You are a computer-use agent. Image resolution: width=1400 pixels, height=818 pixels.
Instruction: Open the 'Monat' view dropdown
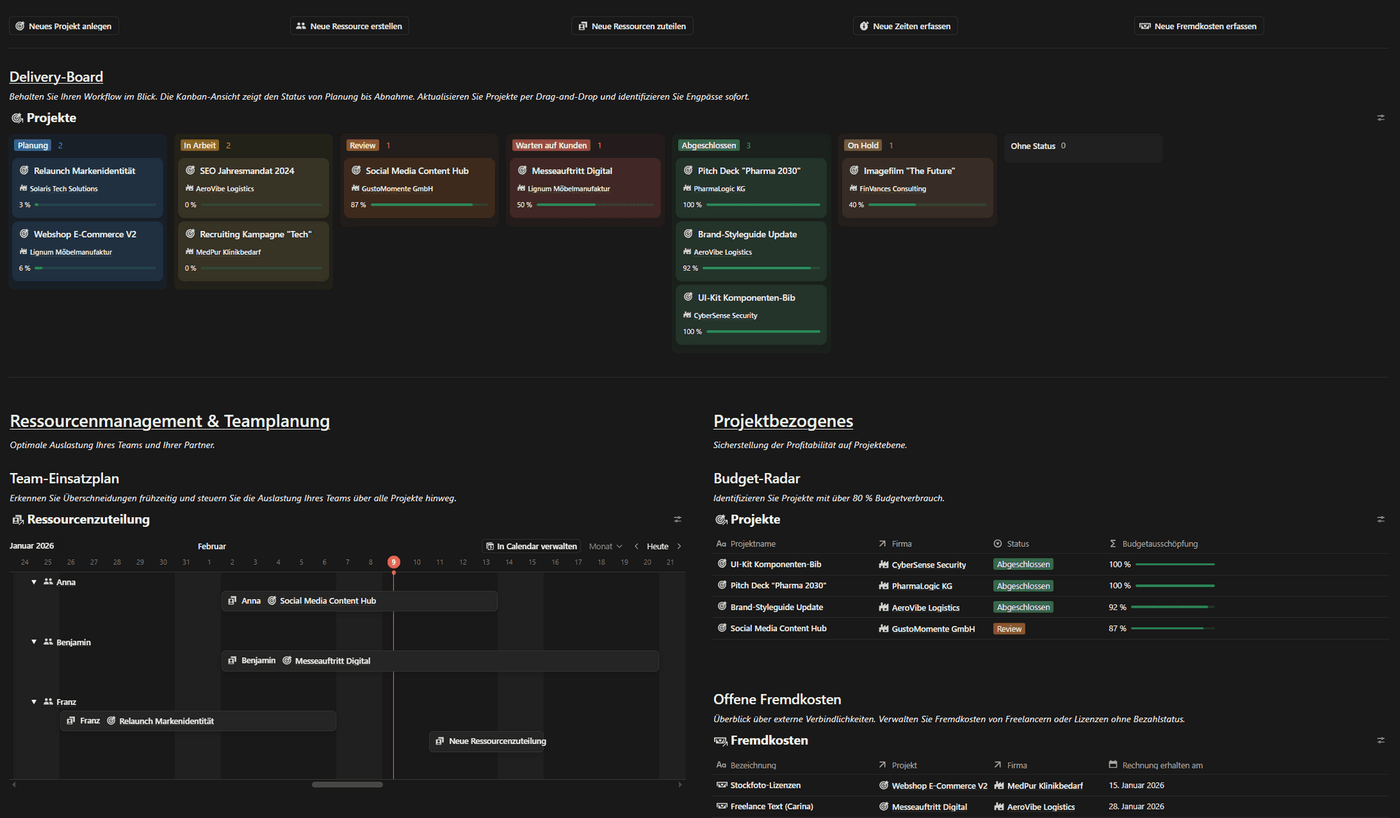[x=606, y=546]
